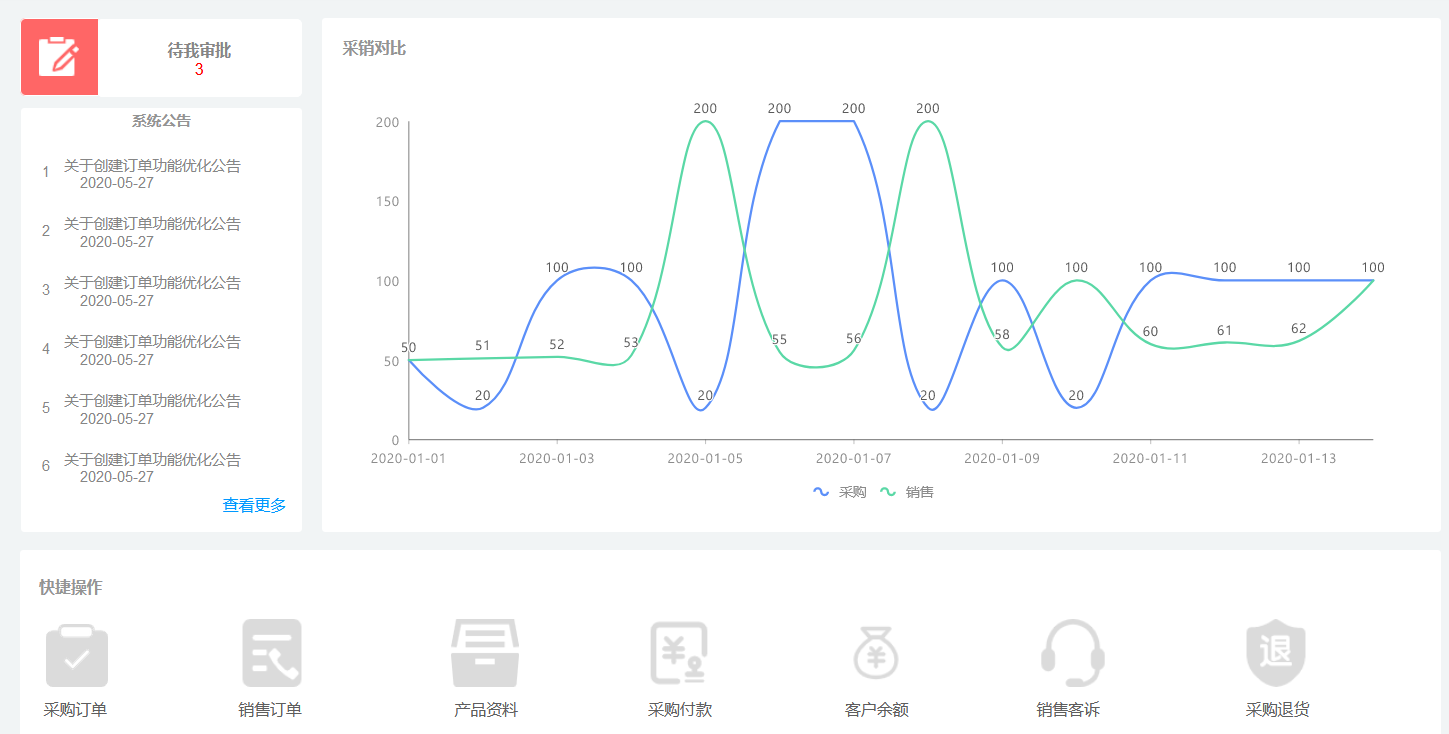The height and width of the screenshot is (734, 1449).
Task: Click the 150 y-axis label
Action: pyautogui.click(x=387, y=201)
